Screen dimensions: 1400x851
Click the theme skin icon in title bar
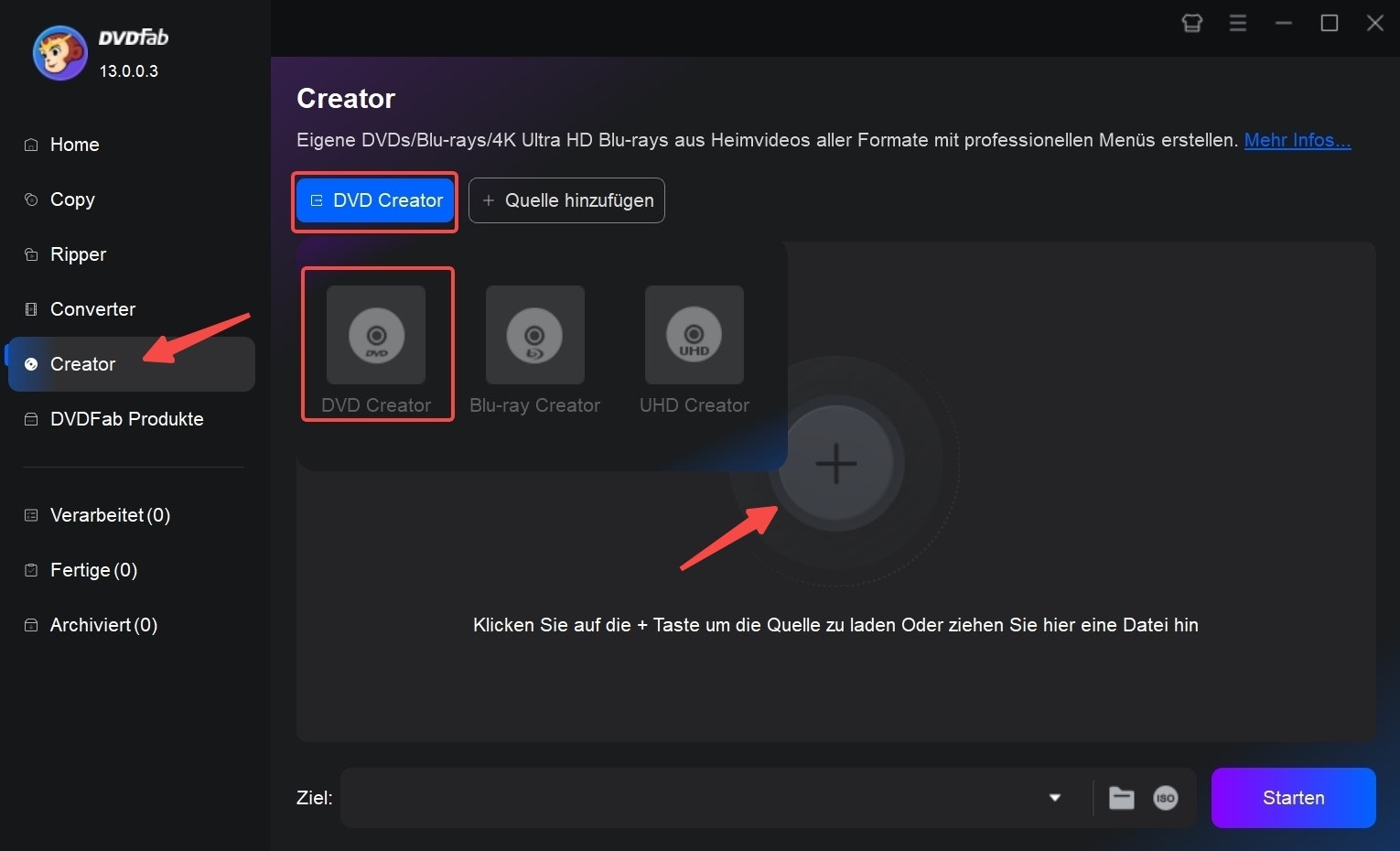[x=1191, y=23]
